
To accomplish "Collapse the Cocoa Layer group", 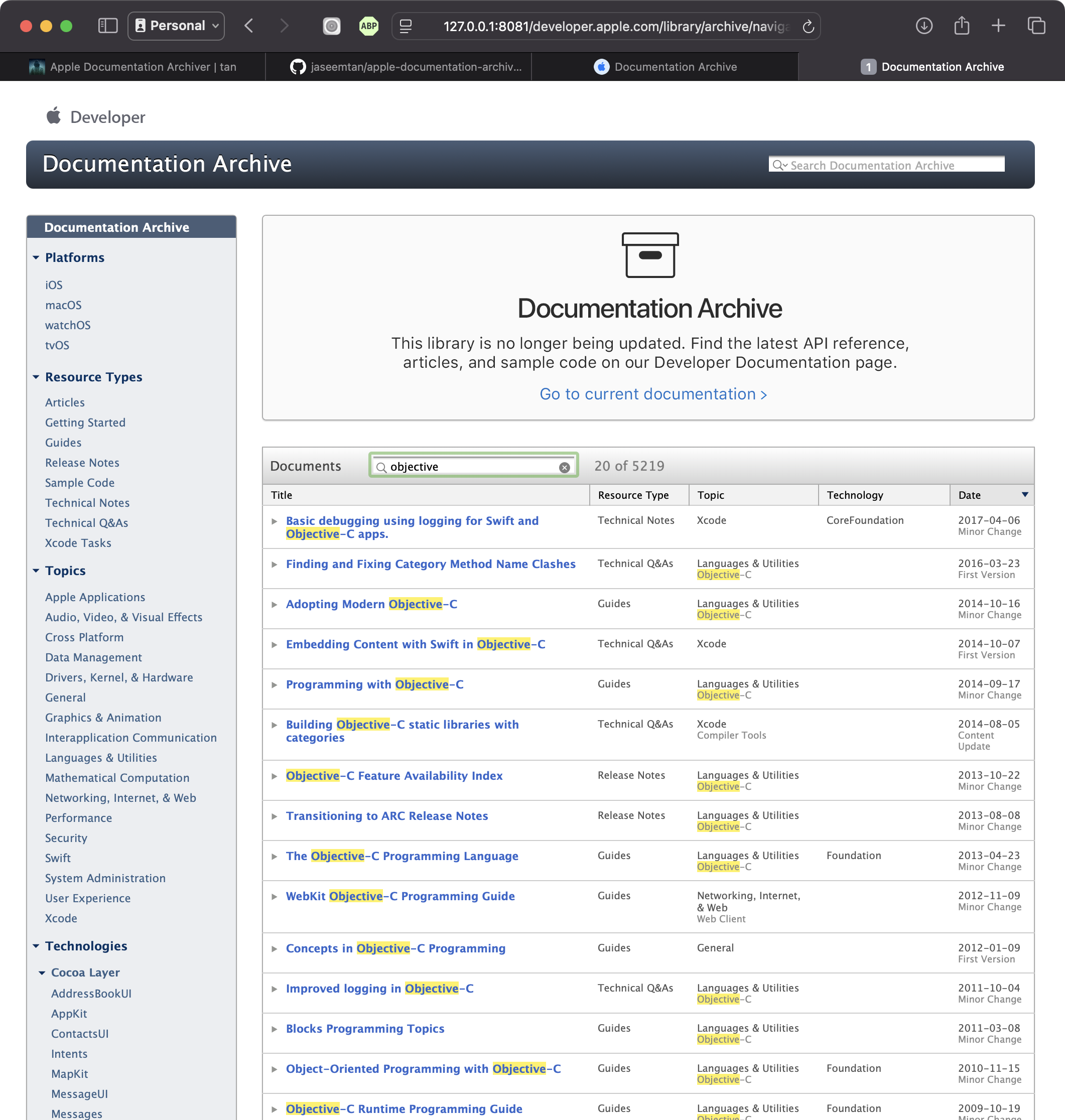I will [x=42, y=973].
